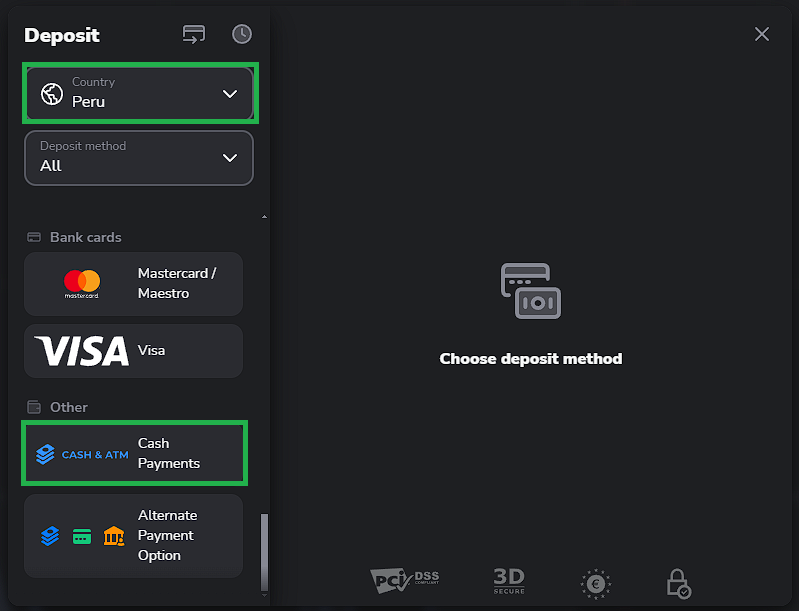Expand the Country dropdown showing Peru
This screenshot has height=611, width=799.
pyautogui.click(x=139, y=93)
